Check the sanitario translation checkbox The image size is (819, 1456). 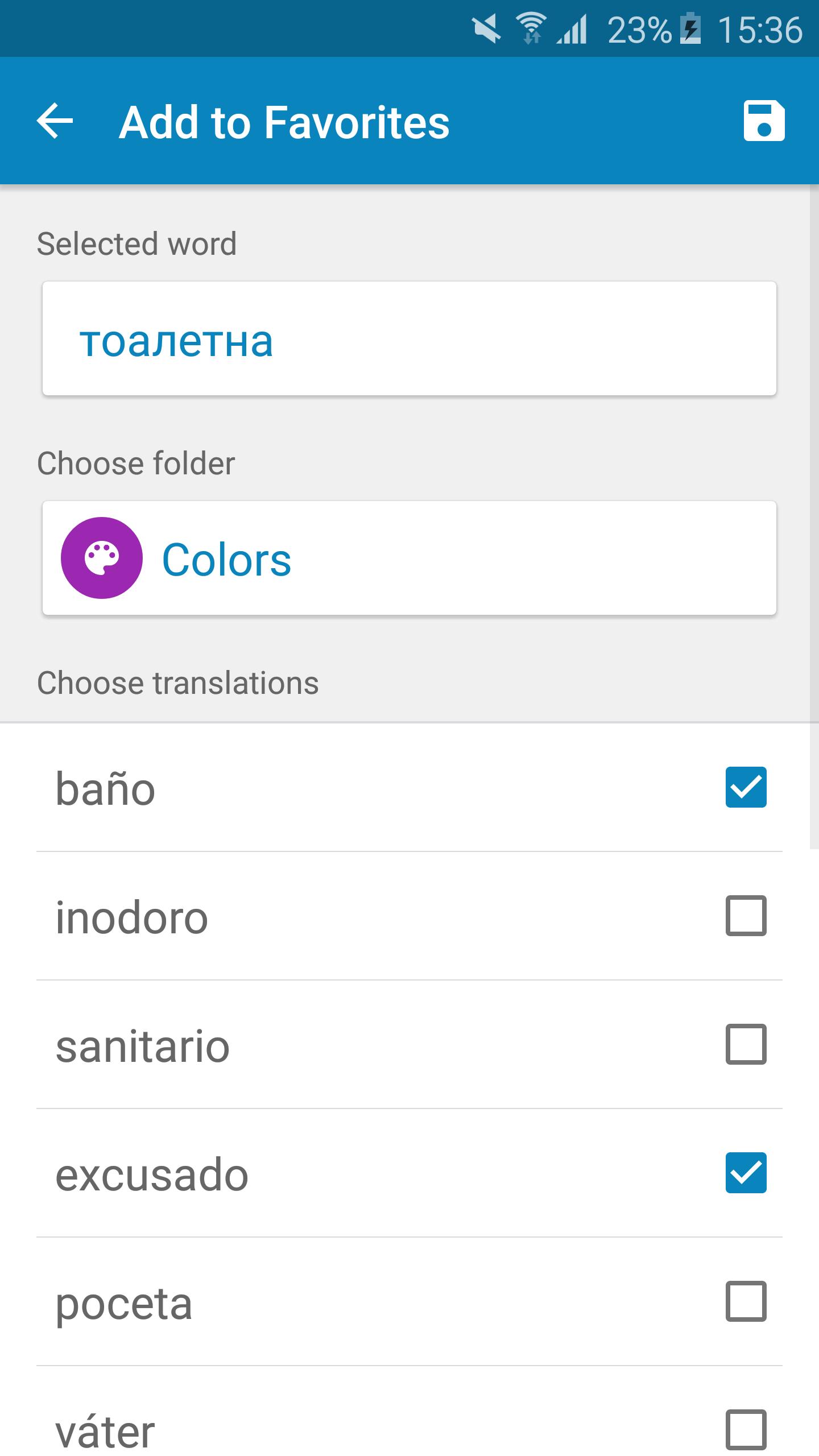(x=746, y=1044)
